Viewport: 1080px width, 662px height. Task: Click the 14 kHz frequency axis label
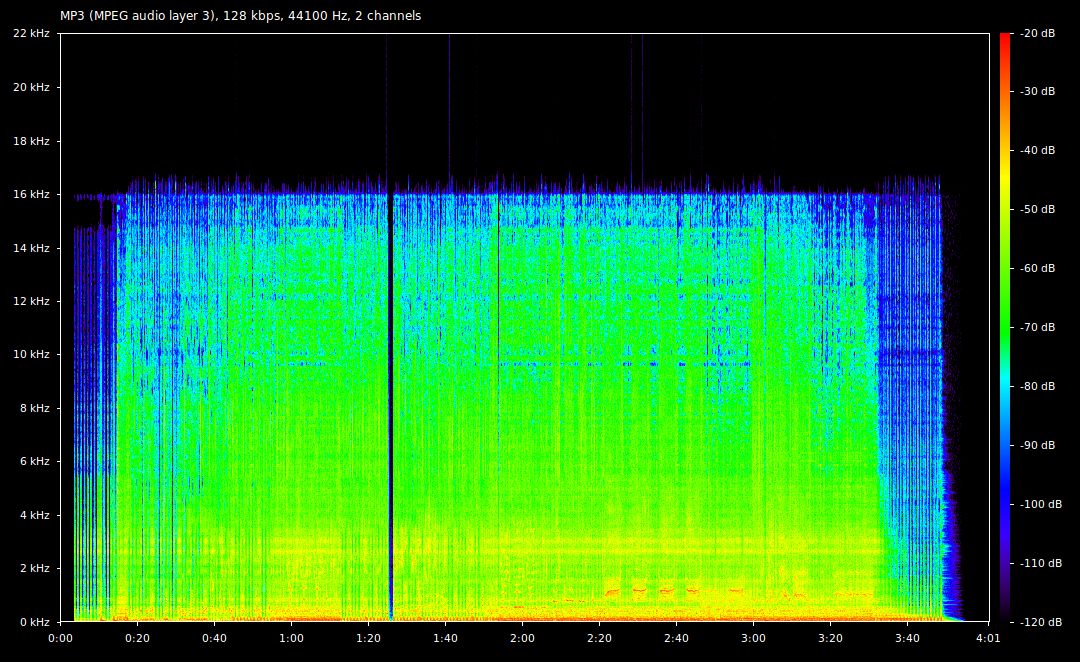tap(32, 248)
